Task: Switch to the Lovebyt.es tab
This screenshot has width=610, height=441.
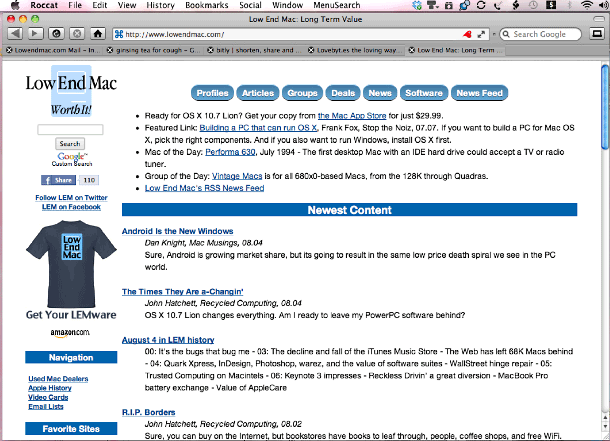Action: pos(354,50)
